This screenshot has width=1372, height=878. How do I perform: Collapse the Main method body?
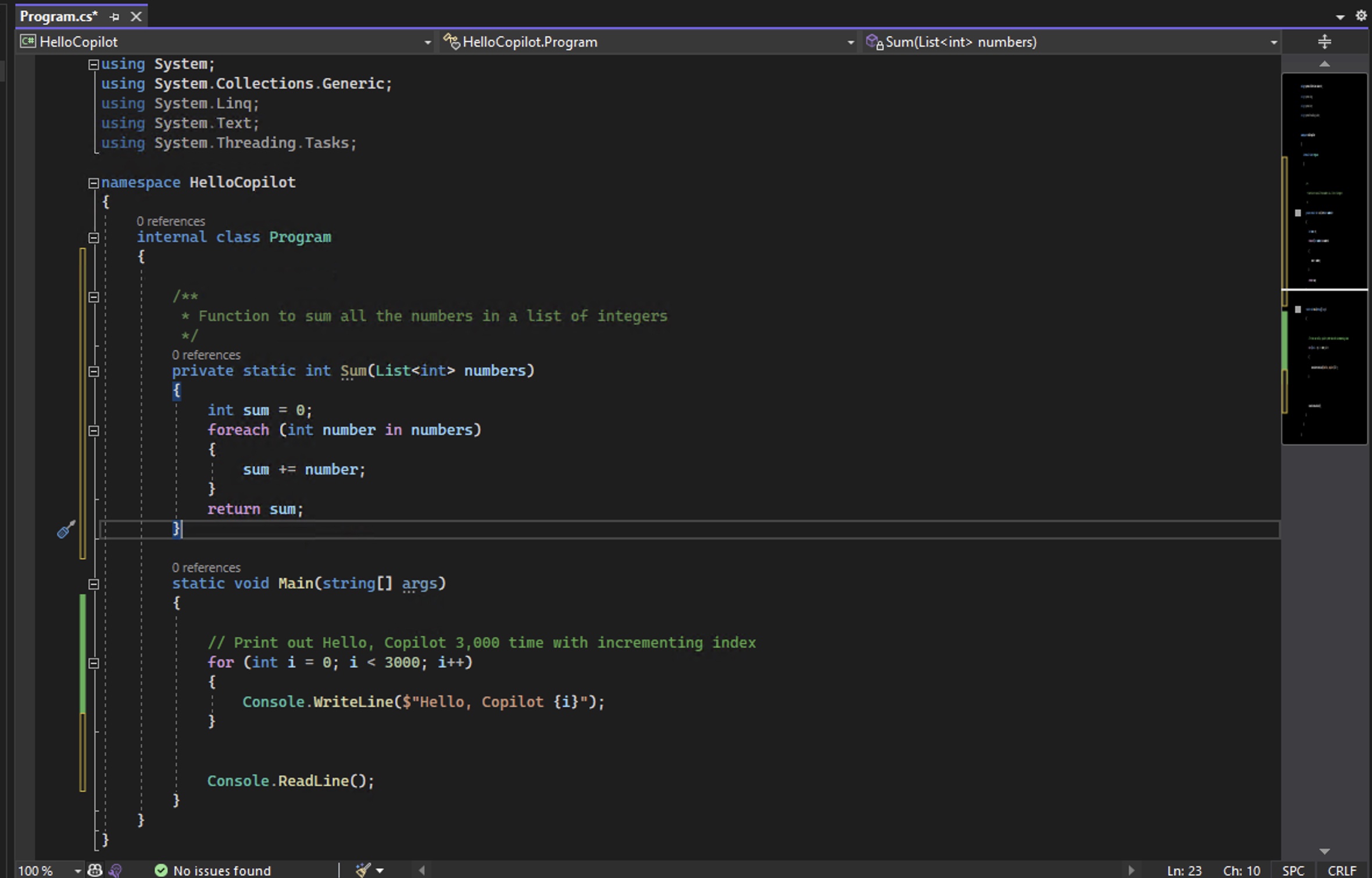[93, 584]
